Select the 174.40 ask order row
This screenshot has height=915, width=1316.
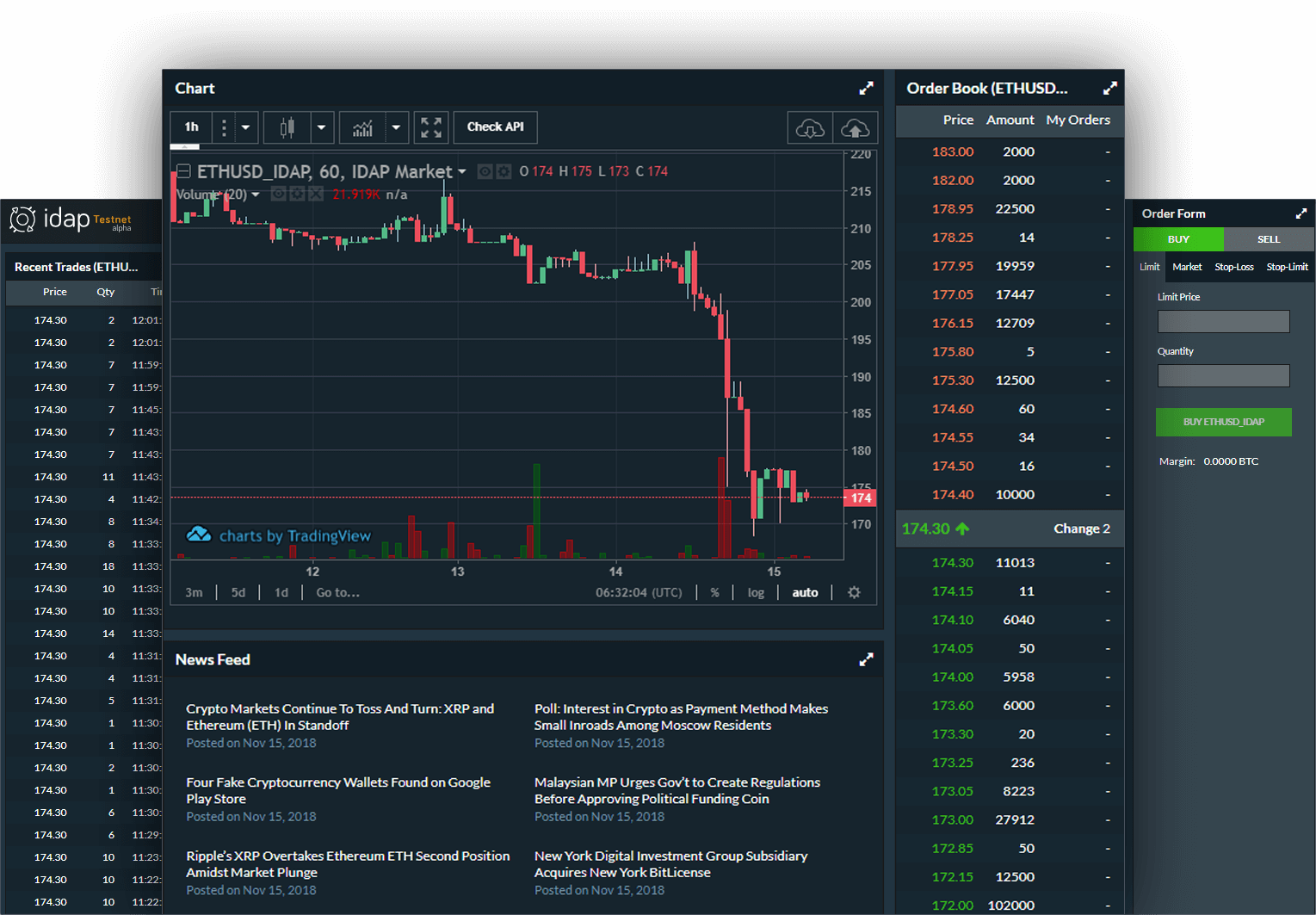1010,495
